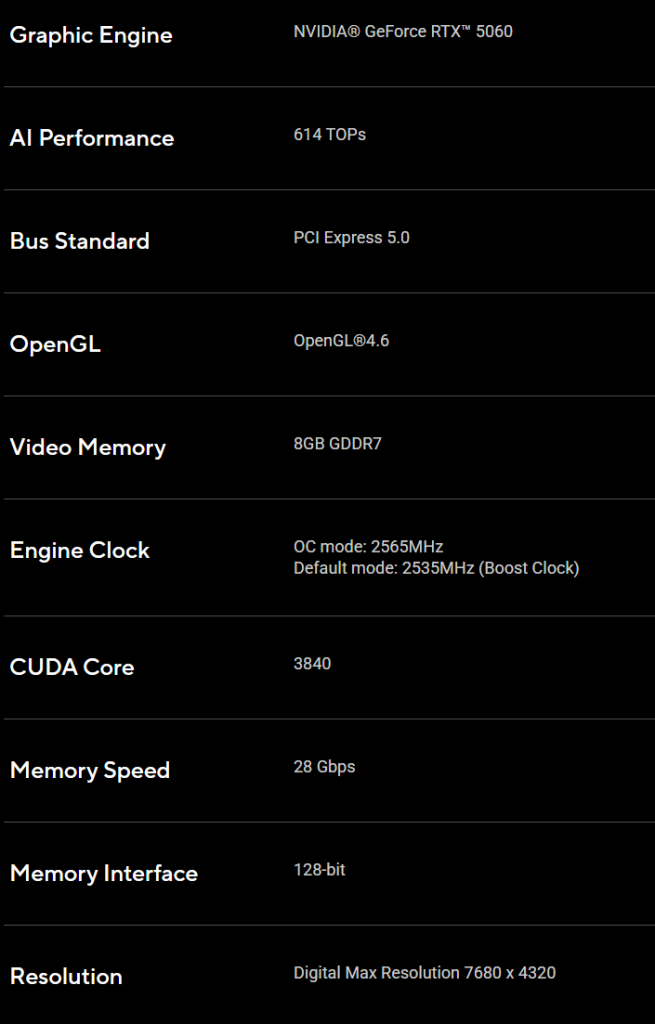This screenshot has height=1024, width=655.
Task: Select the Video Memory label
Action: click(x=88, y=447)
